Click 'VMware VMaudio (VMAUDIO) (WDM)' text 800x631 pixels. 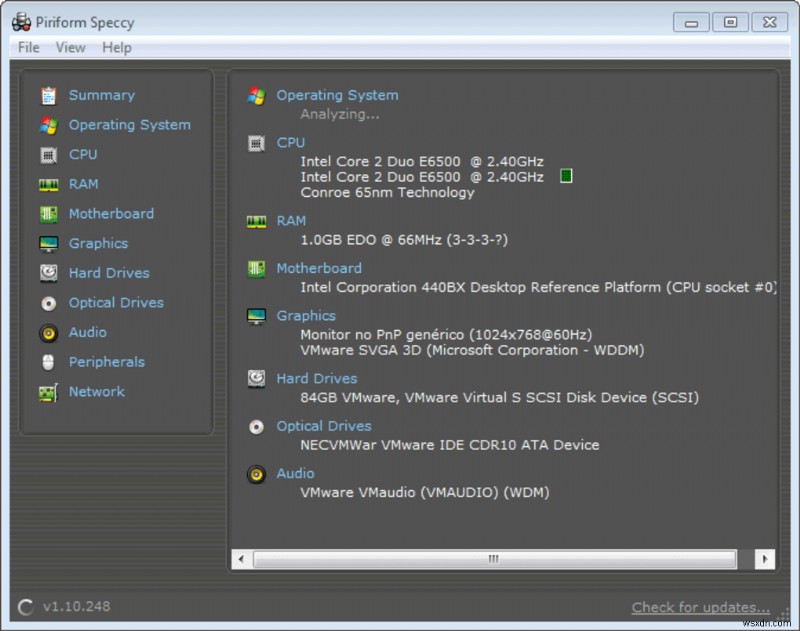pos(424,493)
